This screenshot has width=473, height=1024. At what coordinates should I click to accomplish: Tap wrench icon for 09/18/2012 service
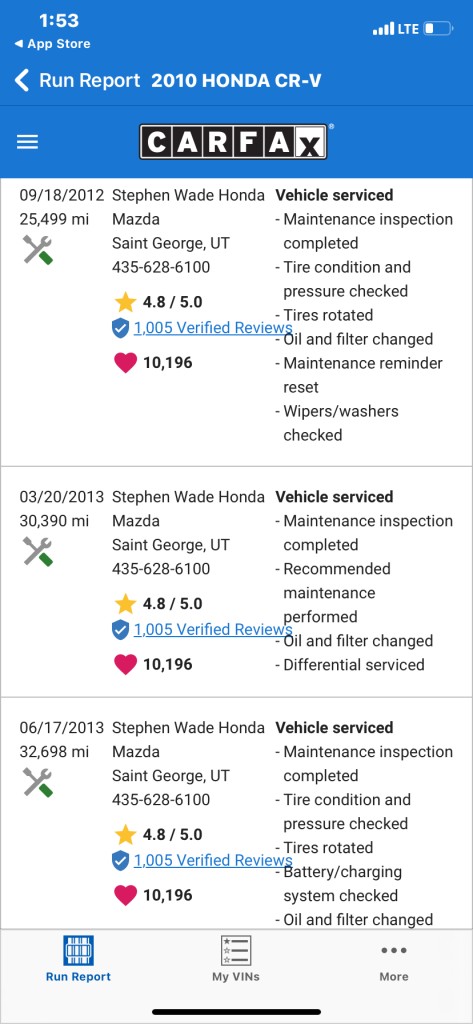pos(38,250)
